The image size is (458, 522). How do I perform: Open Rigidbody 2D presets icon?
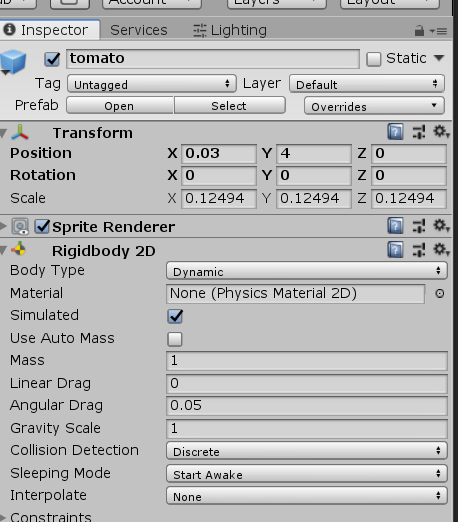click(x=419, y=250)
